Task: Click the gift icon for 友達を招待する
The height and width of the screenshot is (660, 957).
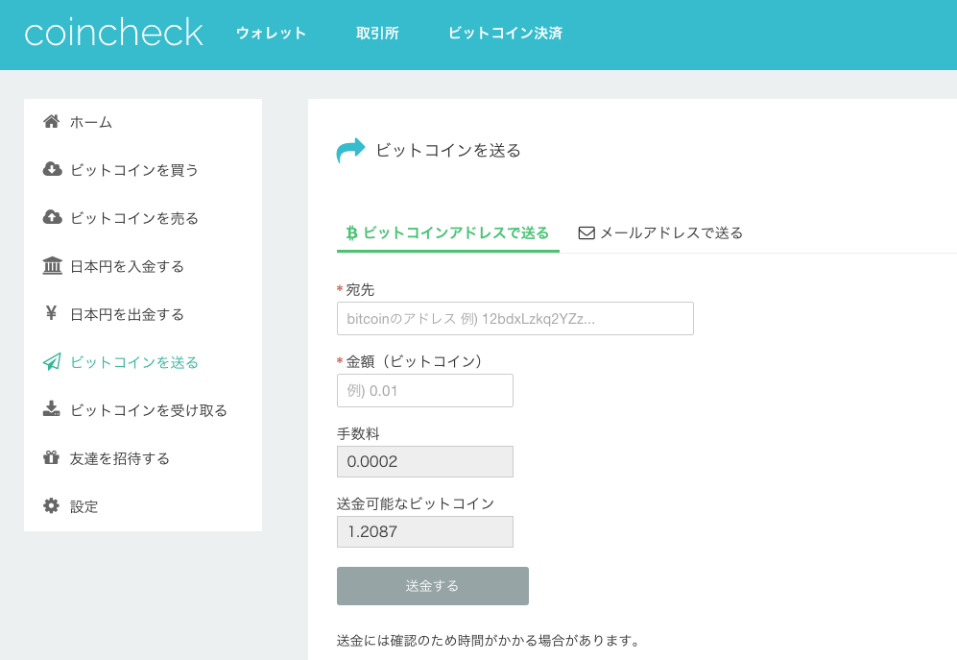Action: click(51, 457)
